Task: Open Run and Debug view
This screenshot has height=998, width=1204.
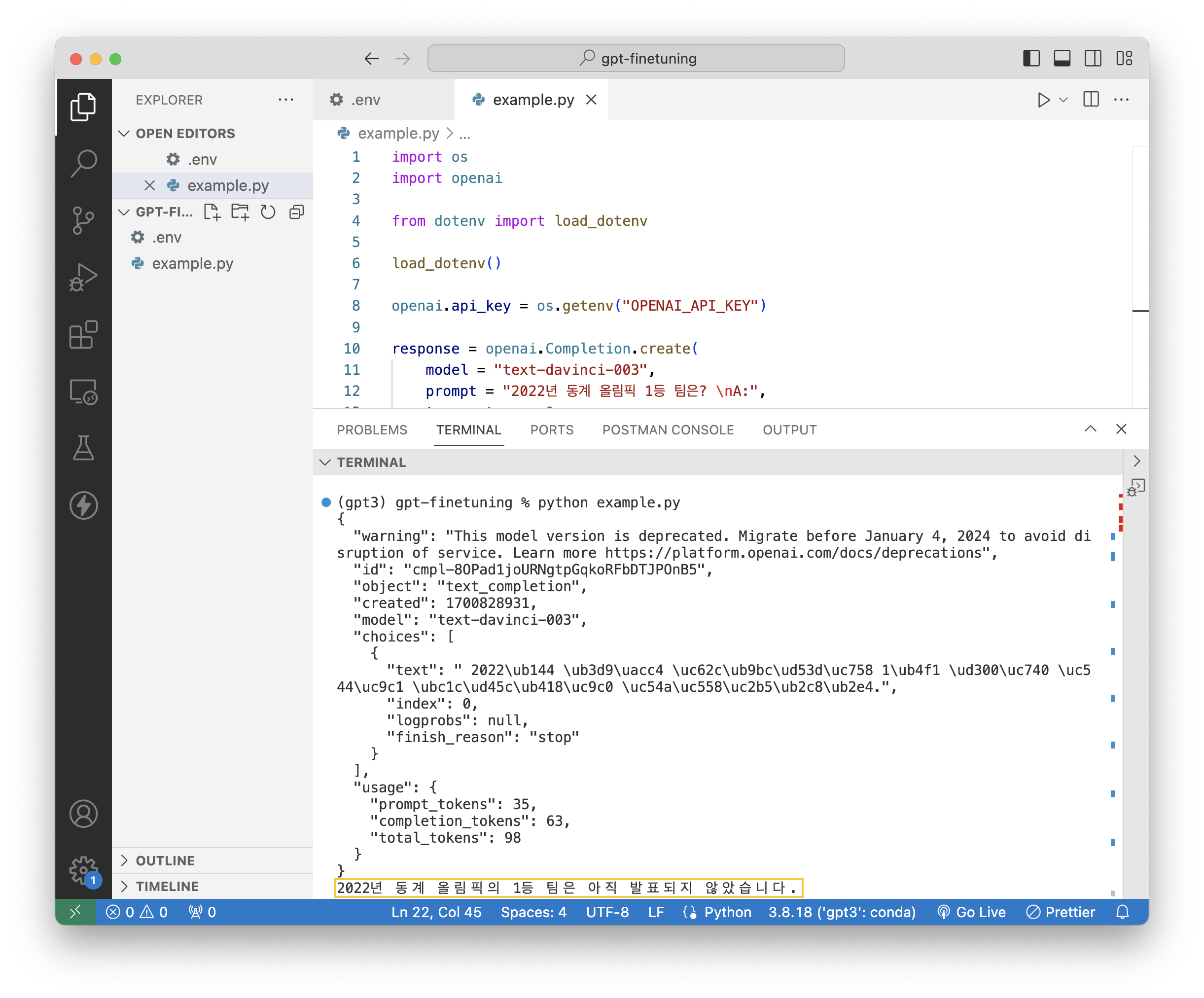Action: [x=84, y=278]
